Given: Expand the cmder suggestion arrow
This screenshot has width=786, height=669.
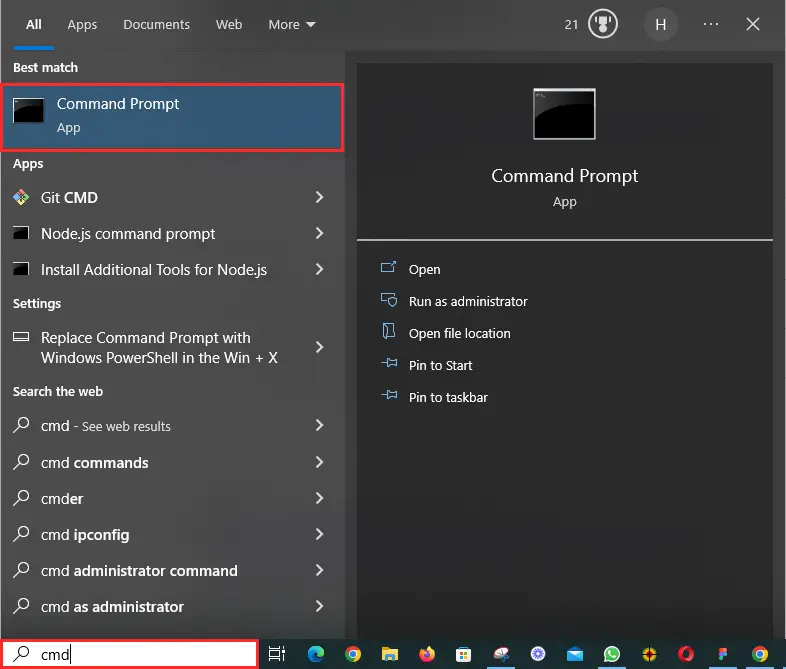Looking at the screenshot, I should 319,498.
